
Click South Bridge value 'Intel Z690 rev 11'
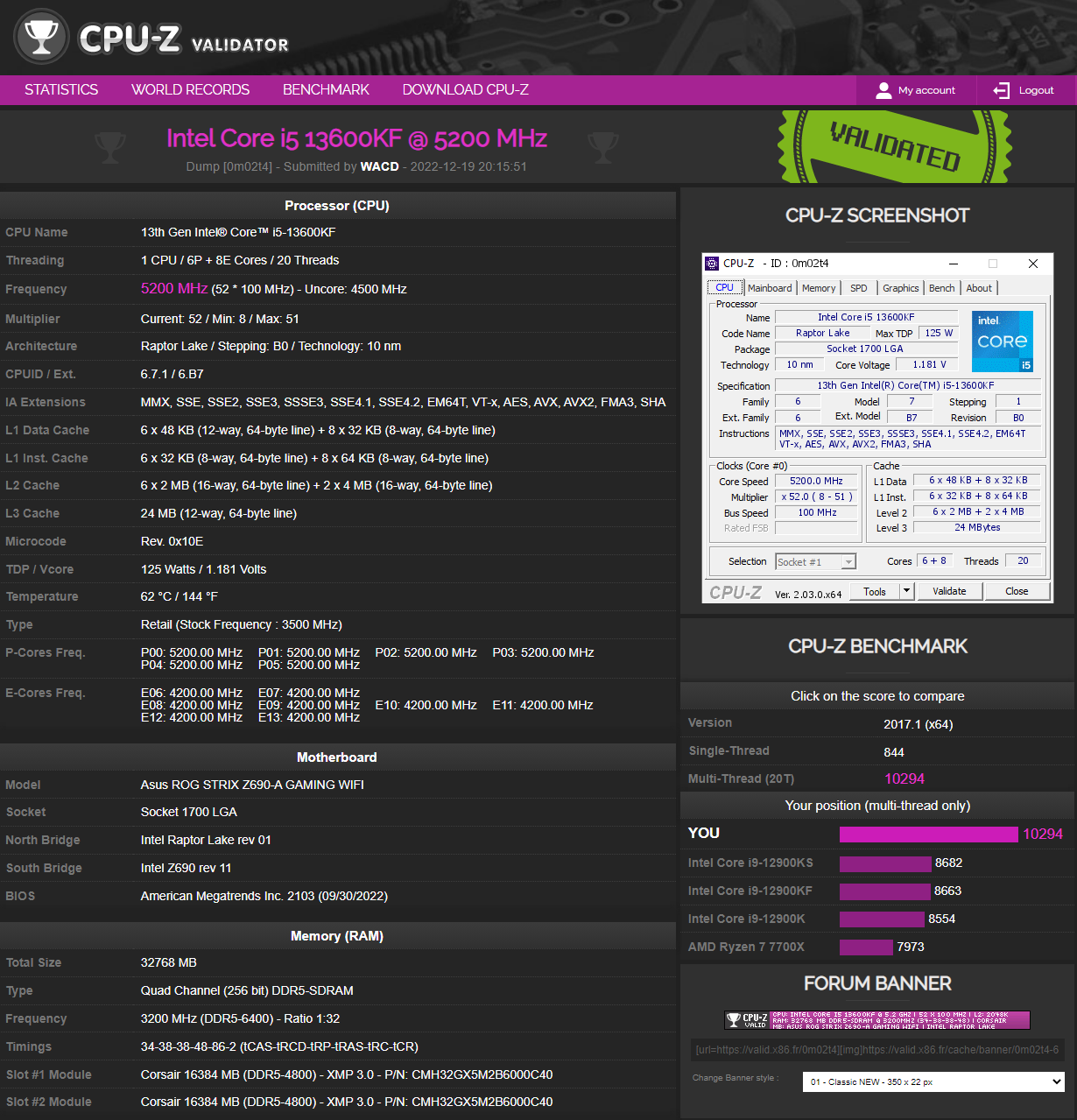187,868
